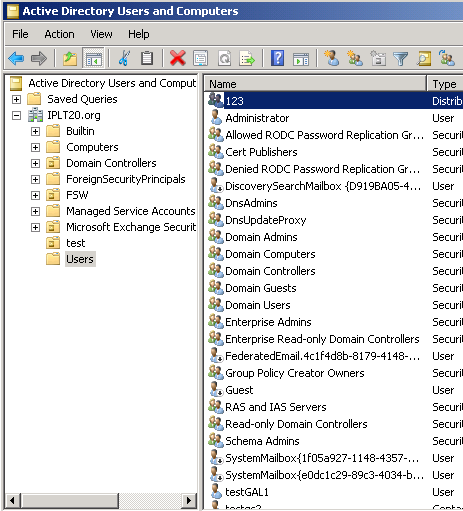The height and width of the screenshot is (511, 463).
Task: Select the test OU in tree
Action: click(x=75, y=243)
